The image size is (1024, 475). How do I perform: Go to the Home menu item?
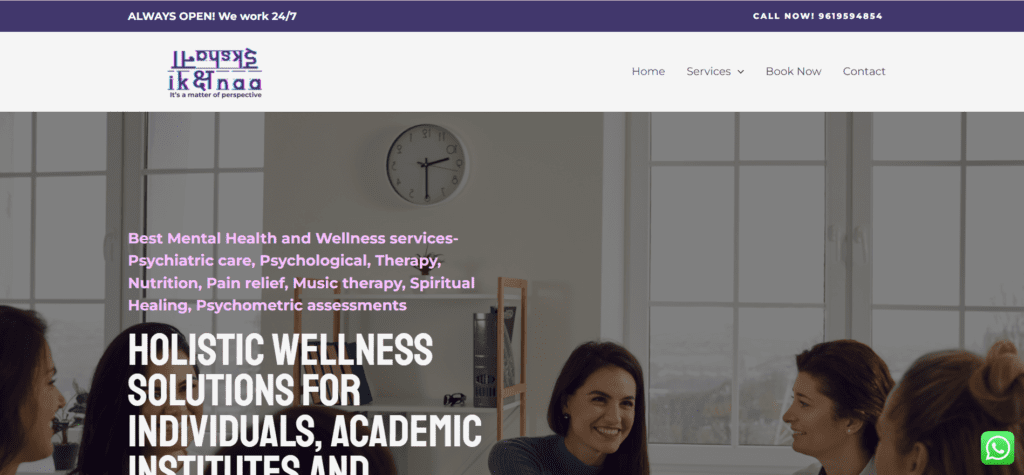pyautogui.click(x=648, y=71)
